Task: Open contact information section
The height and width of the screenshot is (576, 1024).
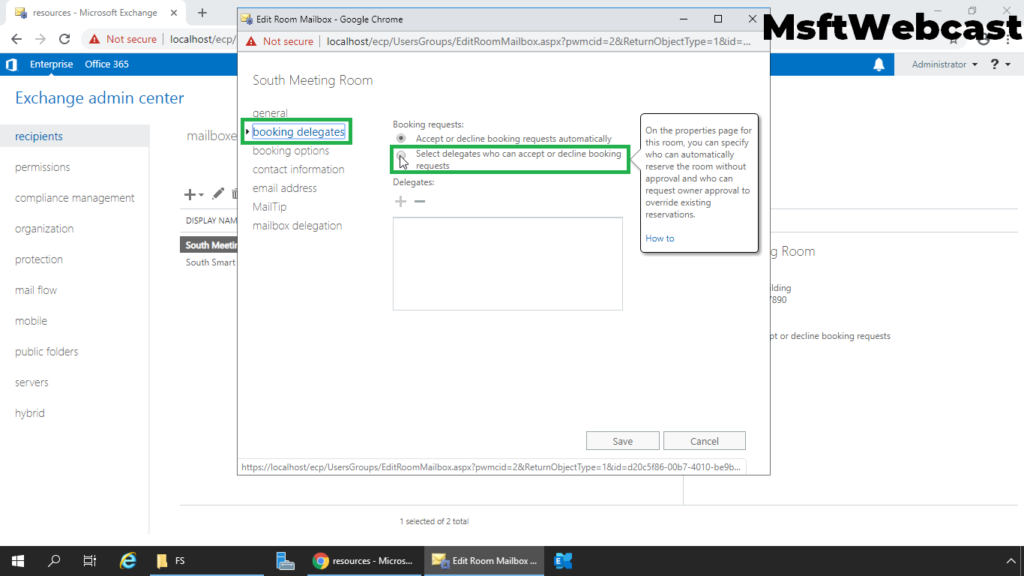Action: coord(298,169)
